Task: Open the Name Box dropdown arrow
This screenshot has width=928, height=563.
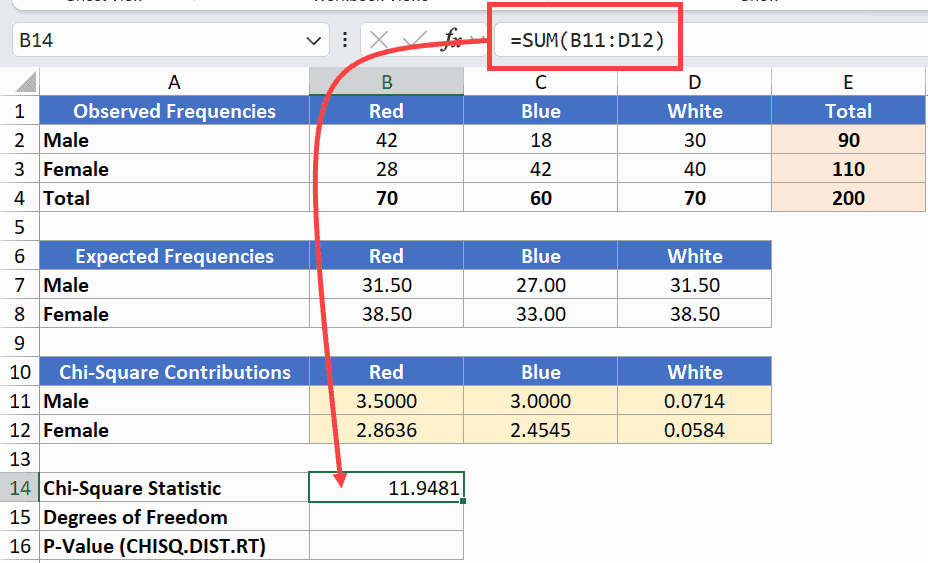Action: tap(313, 41)
